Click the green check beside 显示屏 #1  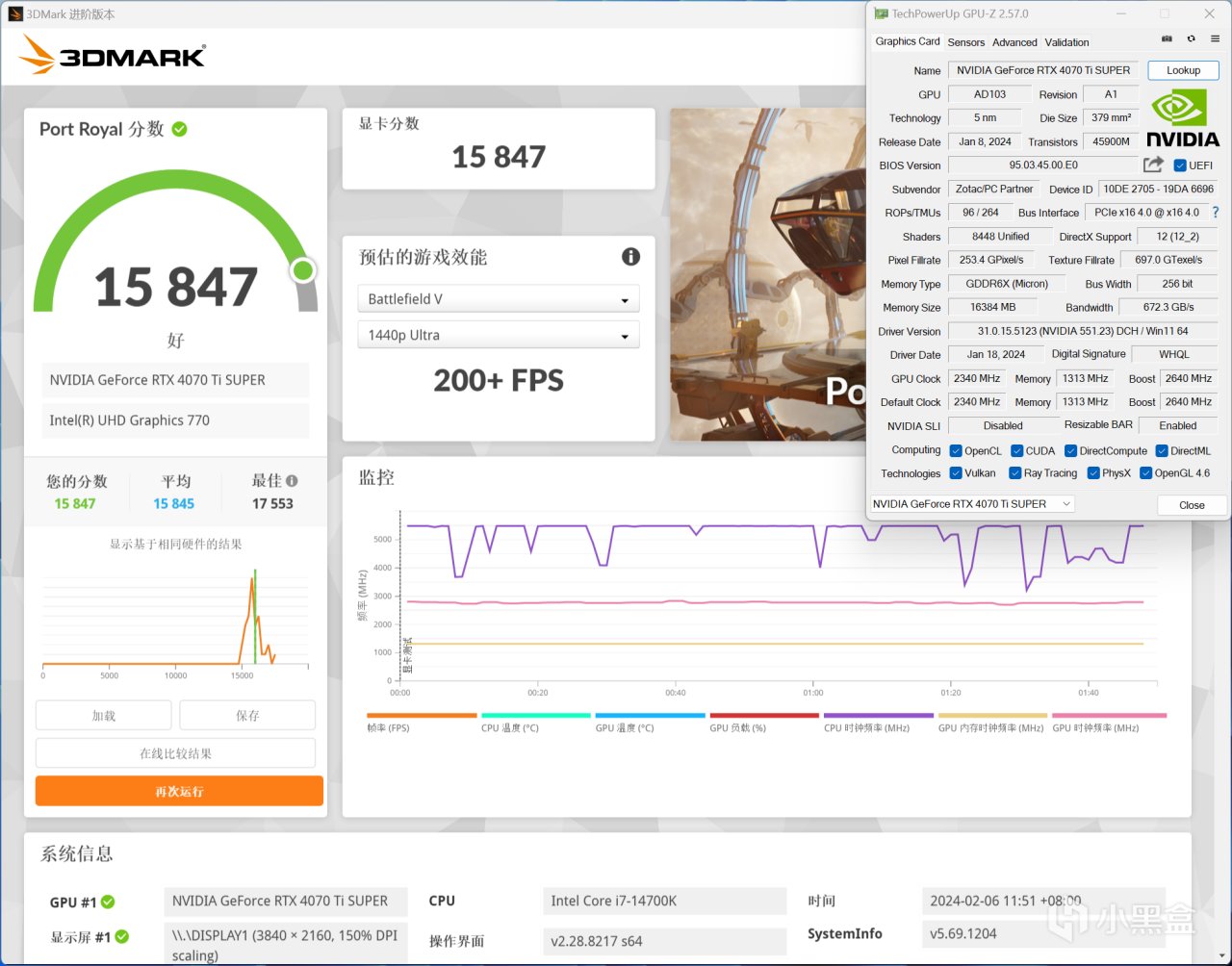click(122, 936)
